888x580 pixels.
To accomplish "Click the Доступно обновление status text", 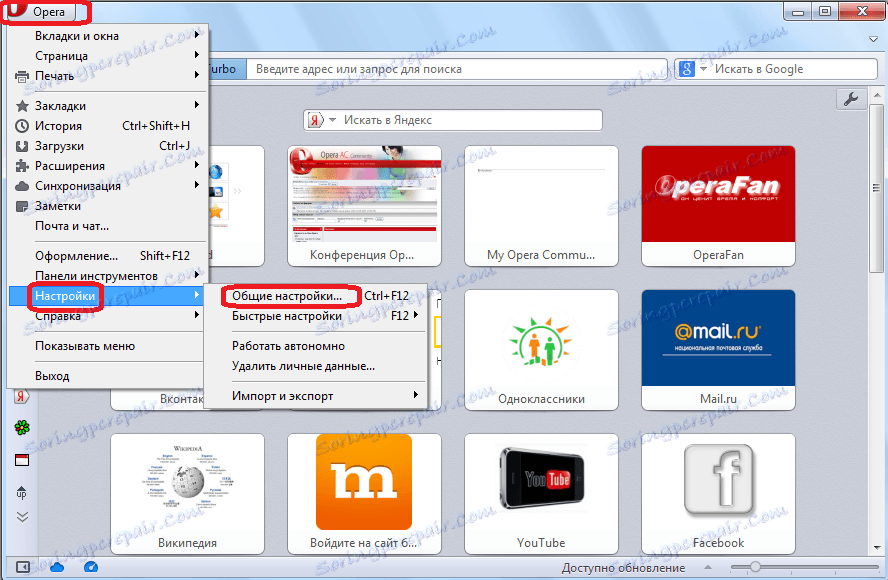I will pyautogui.click(x=623, y=568).
